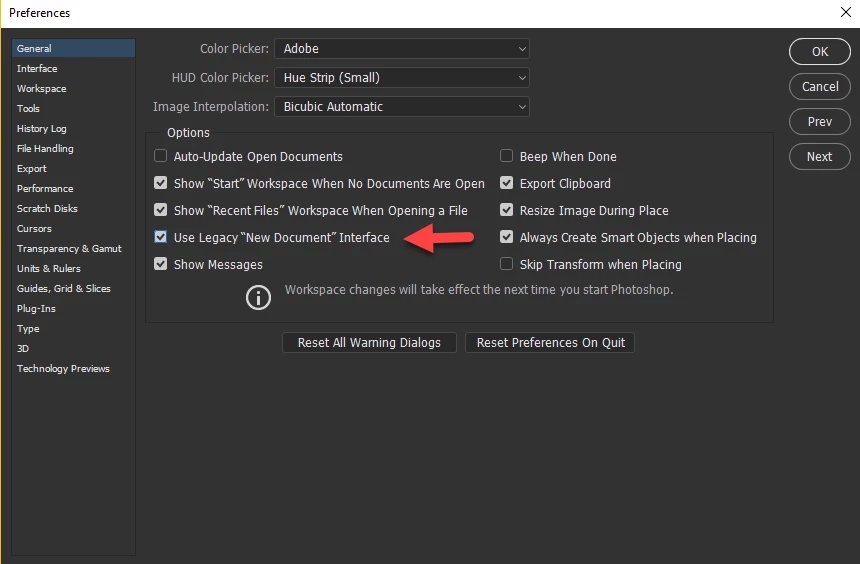Screen dimensions: 860x564
Task: Go to previous section with Prev
Action: pos(819,122)
